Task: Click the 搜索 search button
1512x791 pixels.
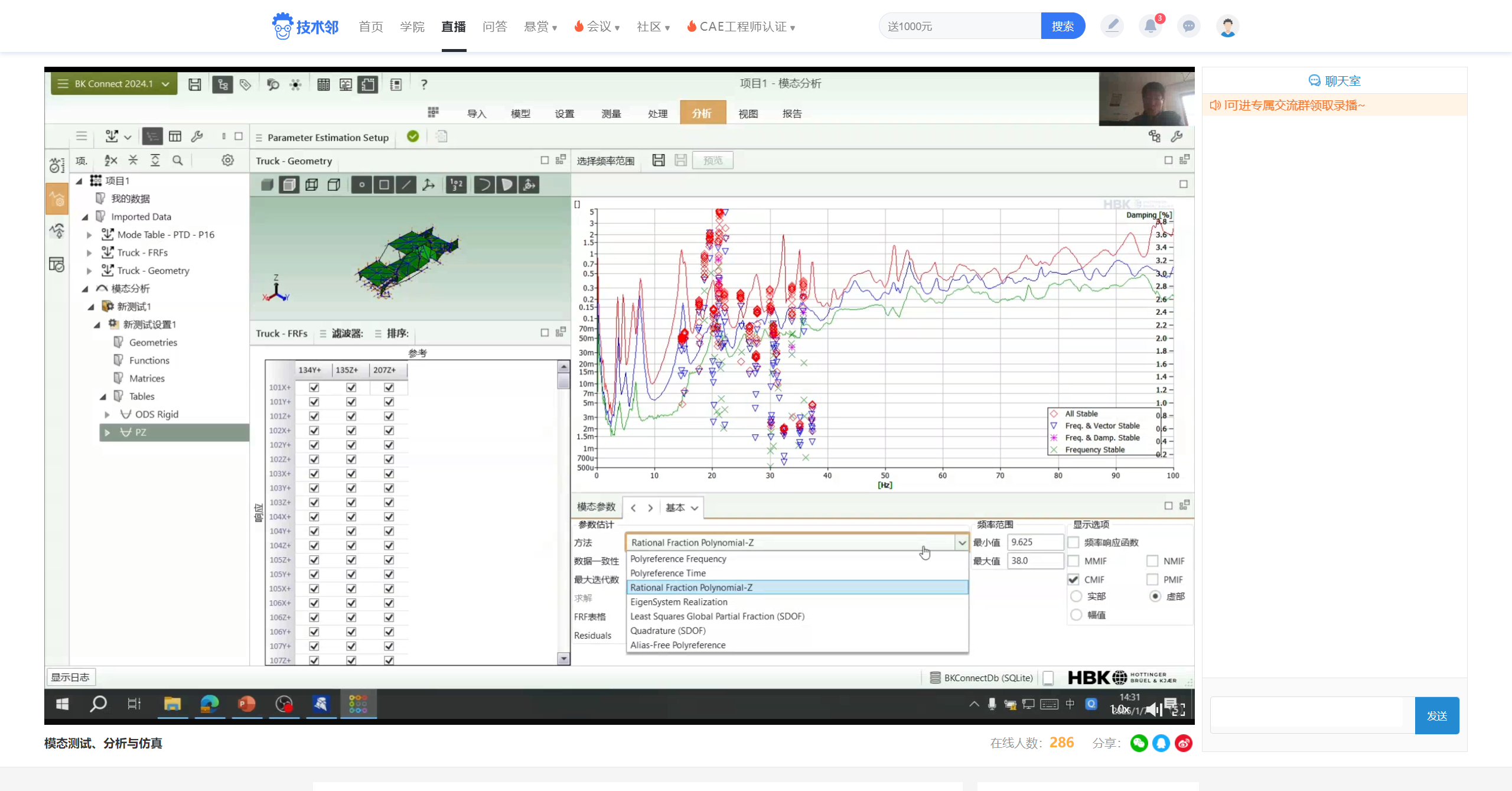Action: point(1063,26)
